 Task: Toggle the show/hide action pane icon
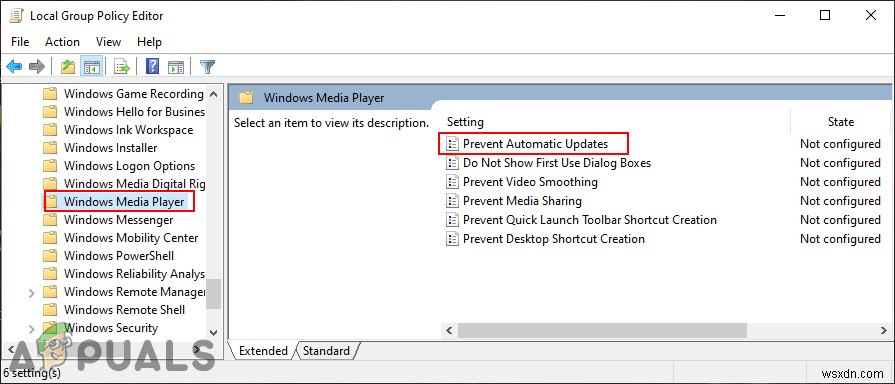pos(176,67)
